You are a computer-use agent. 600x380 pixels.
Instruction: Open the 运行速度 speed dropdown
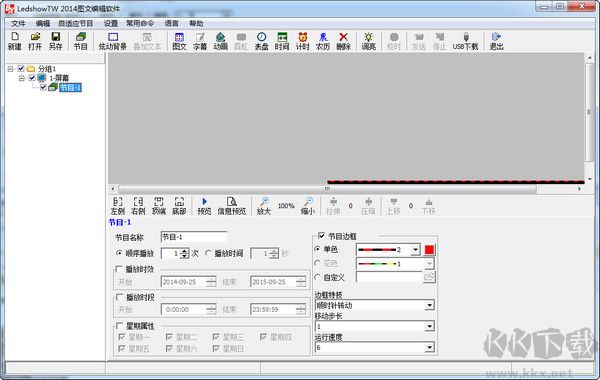pyautogui.click(x=430, y=347)
